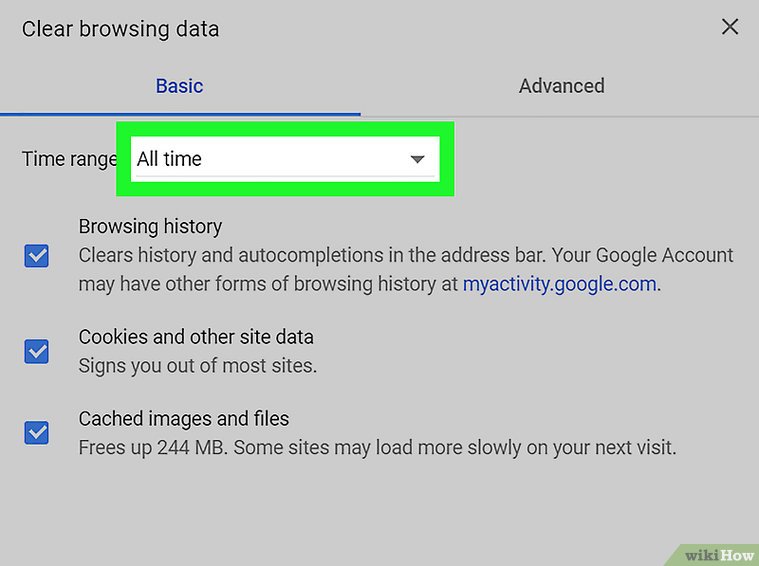Uncheck the Browsing history checkbox
This screenshot has height=566, width=759.
click(37, 257)
